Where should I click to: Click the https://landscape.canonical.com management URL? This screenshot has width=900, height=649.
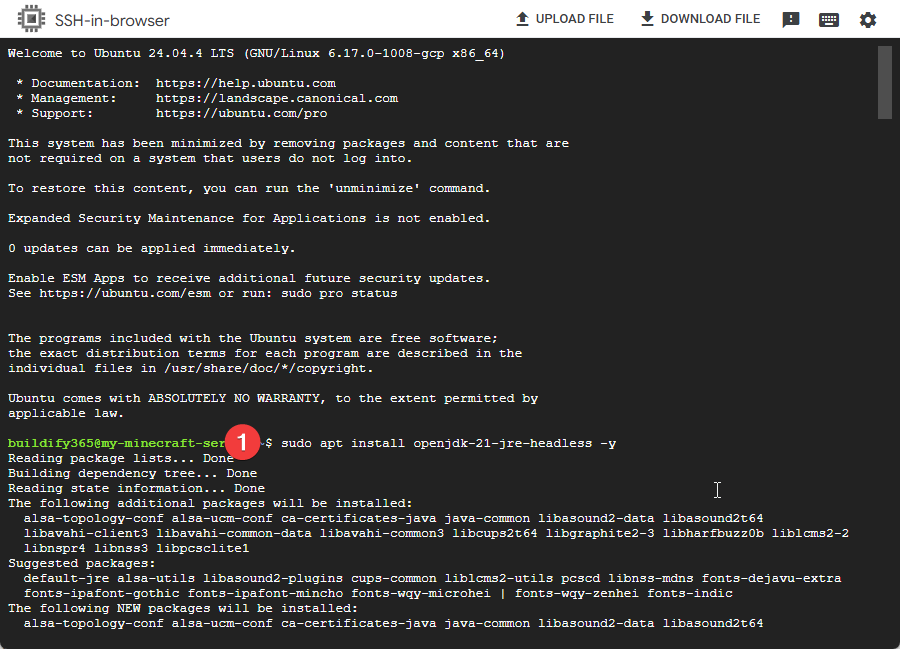(x=277, y=98)
